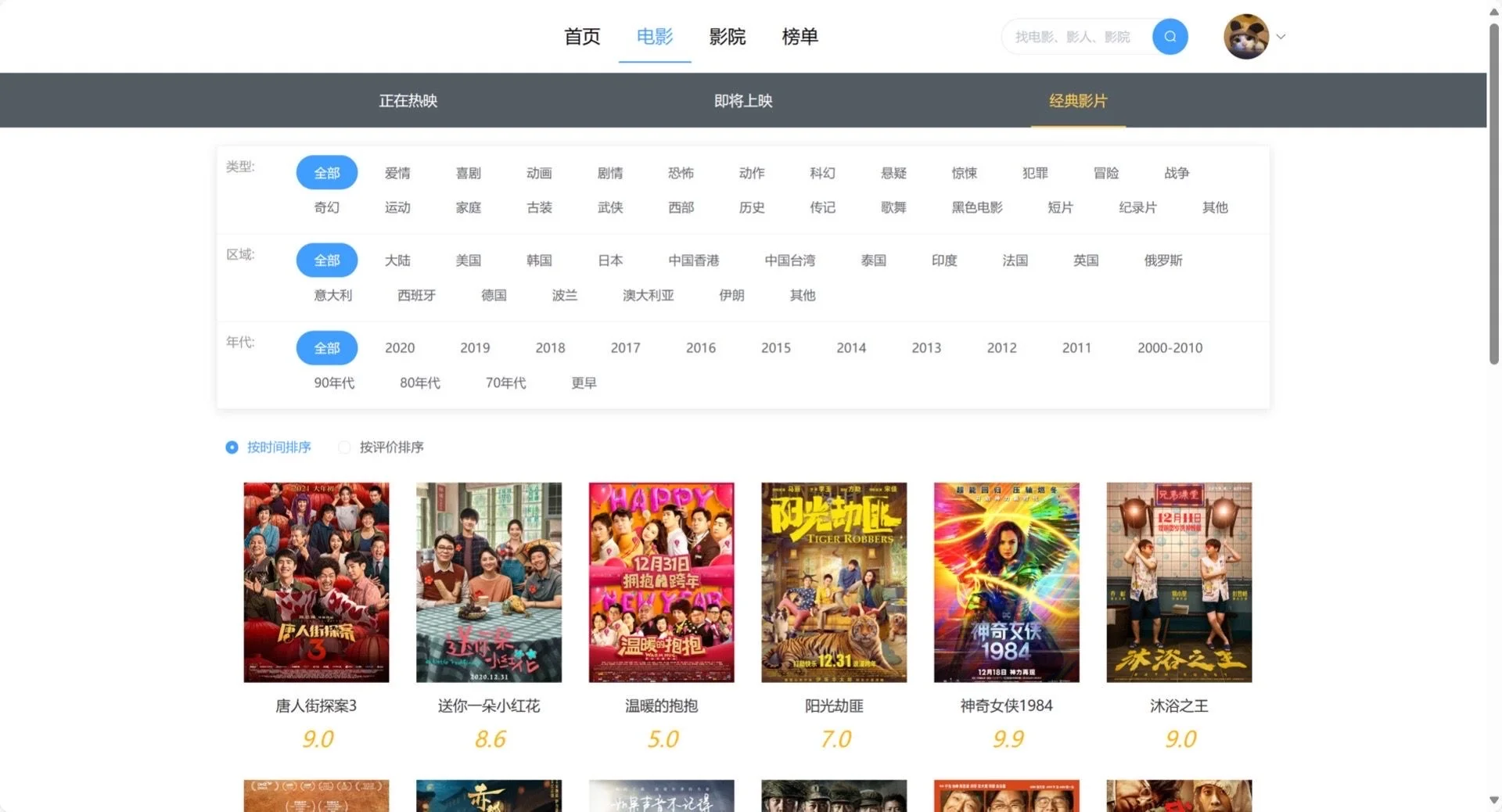The width and height of the screenshot is (1502, 812).
Task: Click the 唐人街探案3 title link
Action: pyautogui.click(x=316, y=706)
